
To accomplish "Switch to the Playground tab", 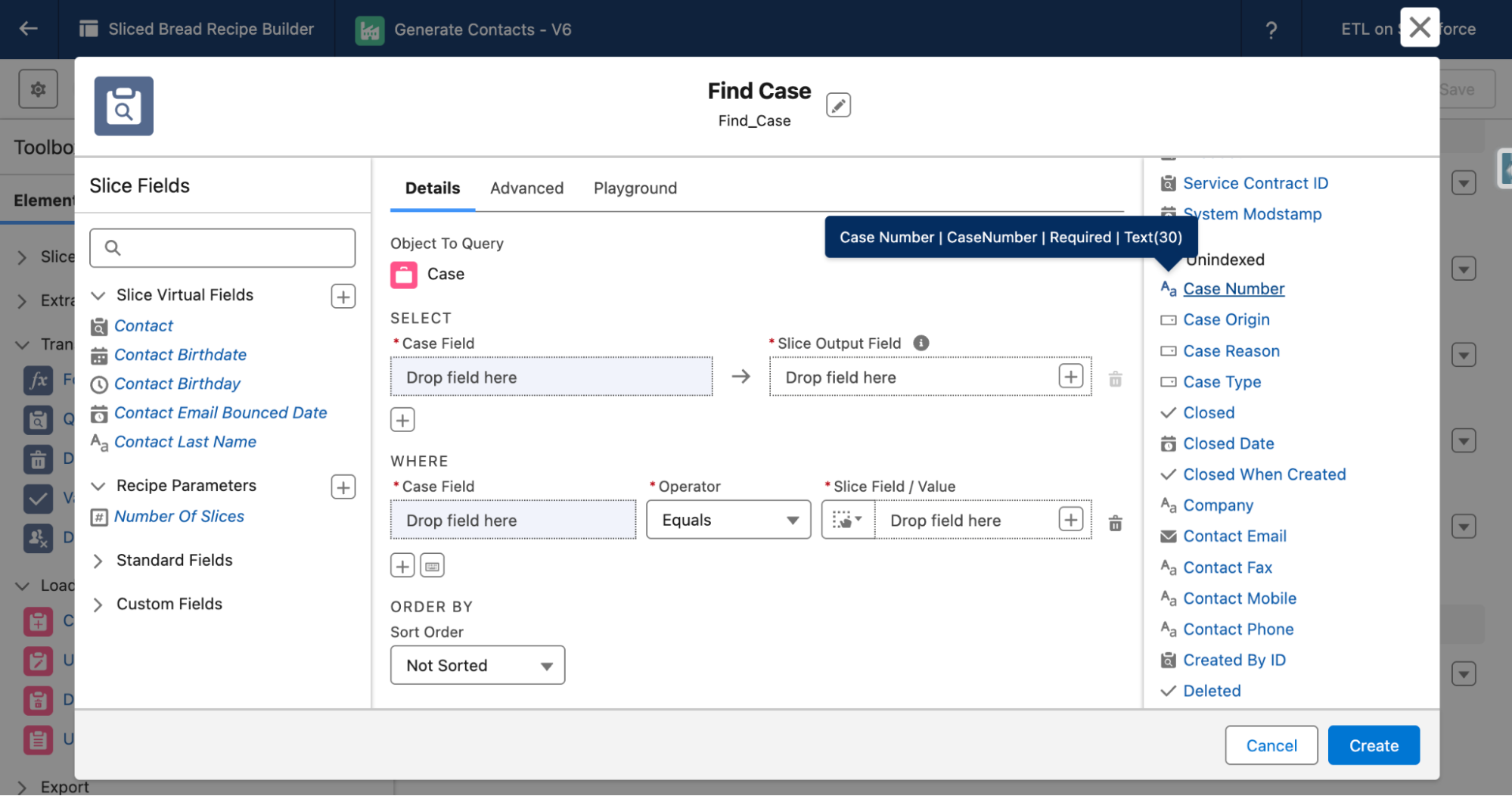I will [x=635, y=188].
